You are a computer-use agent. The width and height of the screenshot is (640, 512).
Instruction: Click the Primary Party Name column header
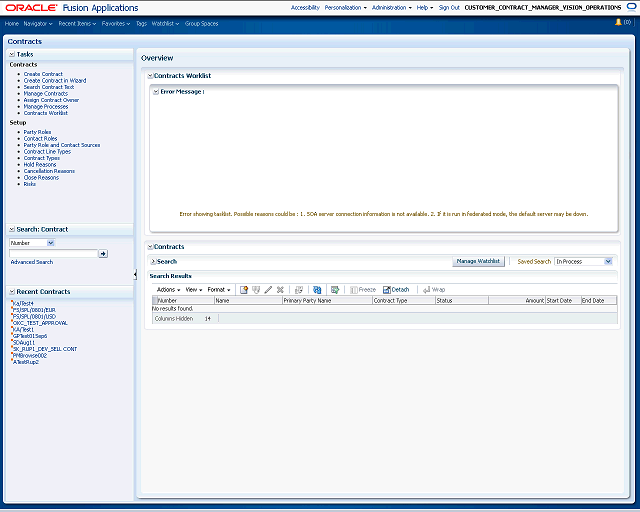[327, 301]
